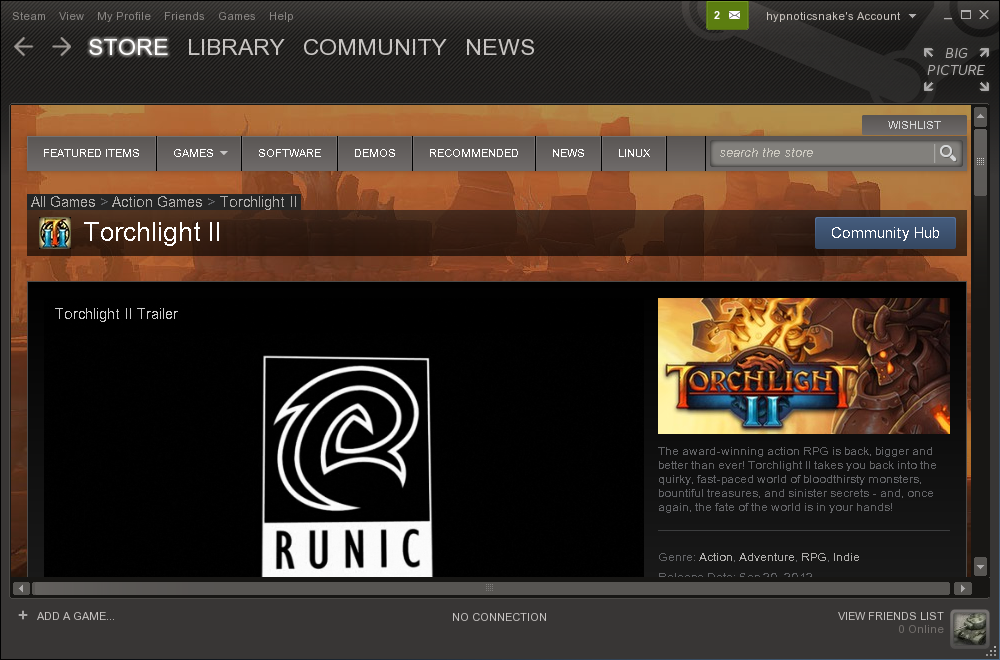The image size is (1000, 660).
Task: Open the Steam menu
Action: click(29, 16)
